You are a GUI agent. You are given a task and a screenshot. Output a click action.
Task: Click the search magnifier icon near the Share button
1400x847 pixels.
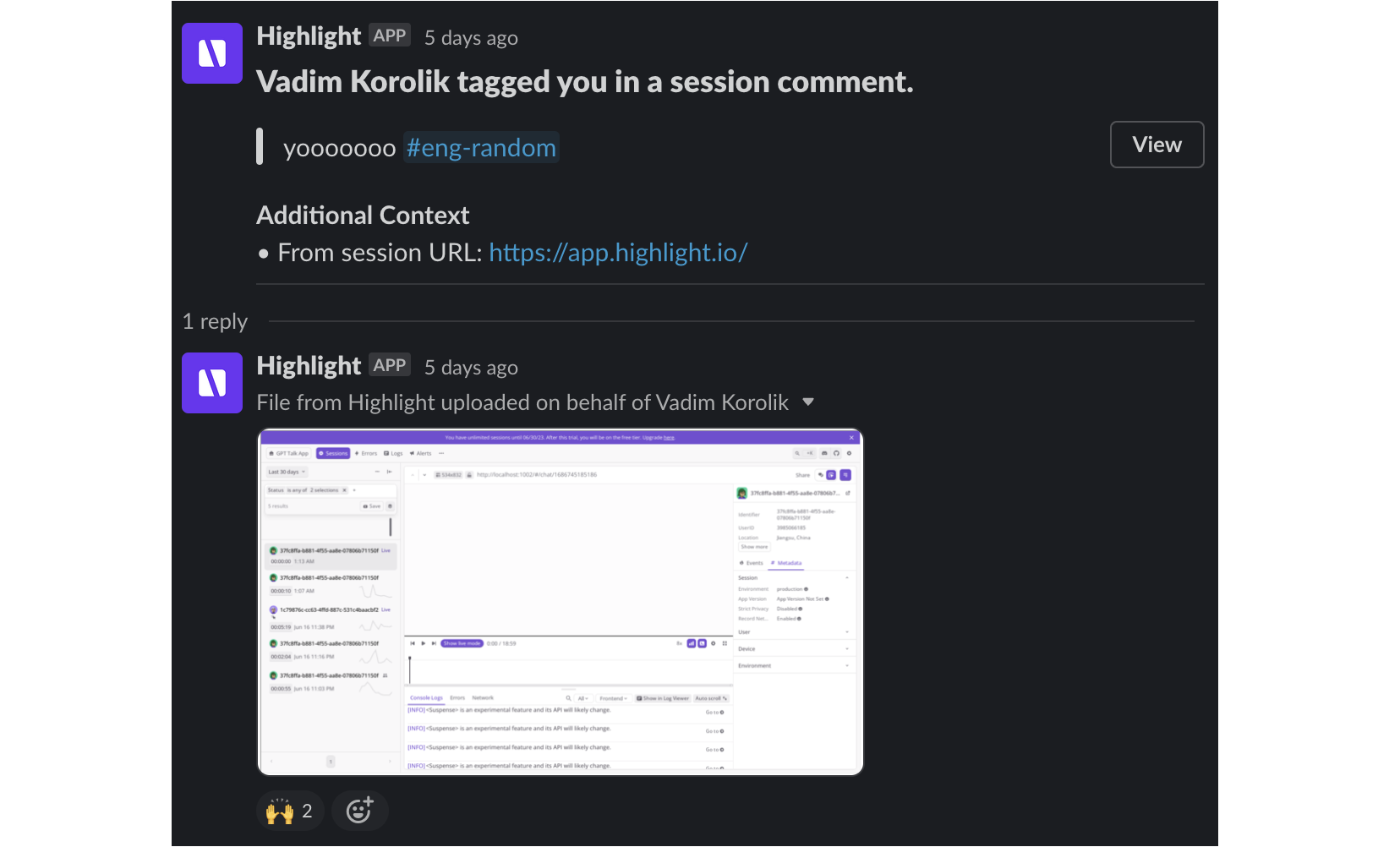pos(797,453)
